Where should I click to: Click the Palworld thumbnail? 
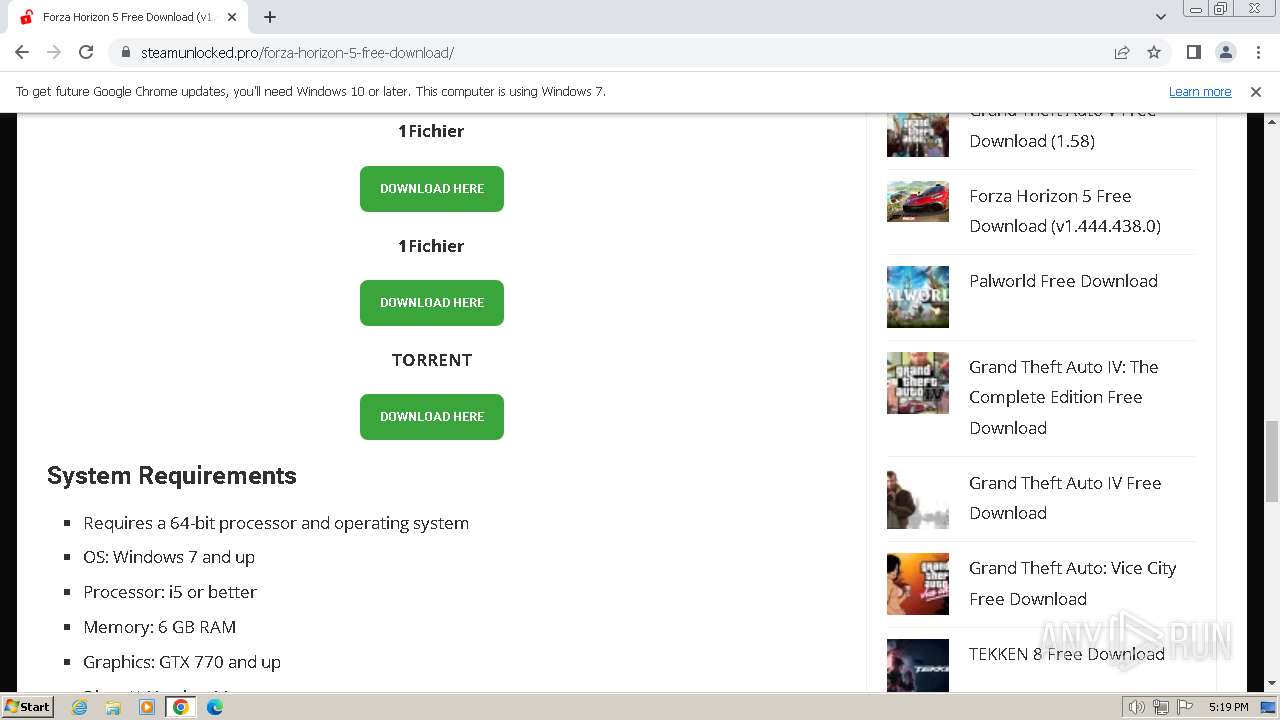coord(917,297)
